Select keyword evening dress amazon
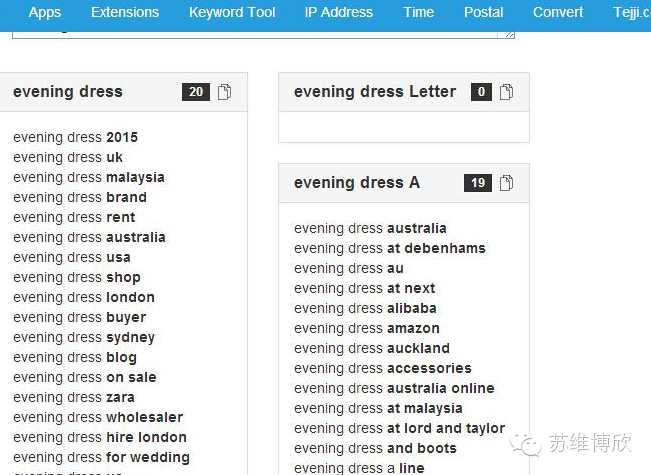This screenshot has height=475, width=651. pyautogui.click(x=367, y=328)
